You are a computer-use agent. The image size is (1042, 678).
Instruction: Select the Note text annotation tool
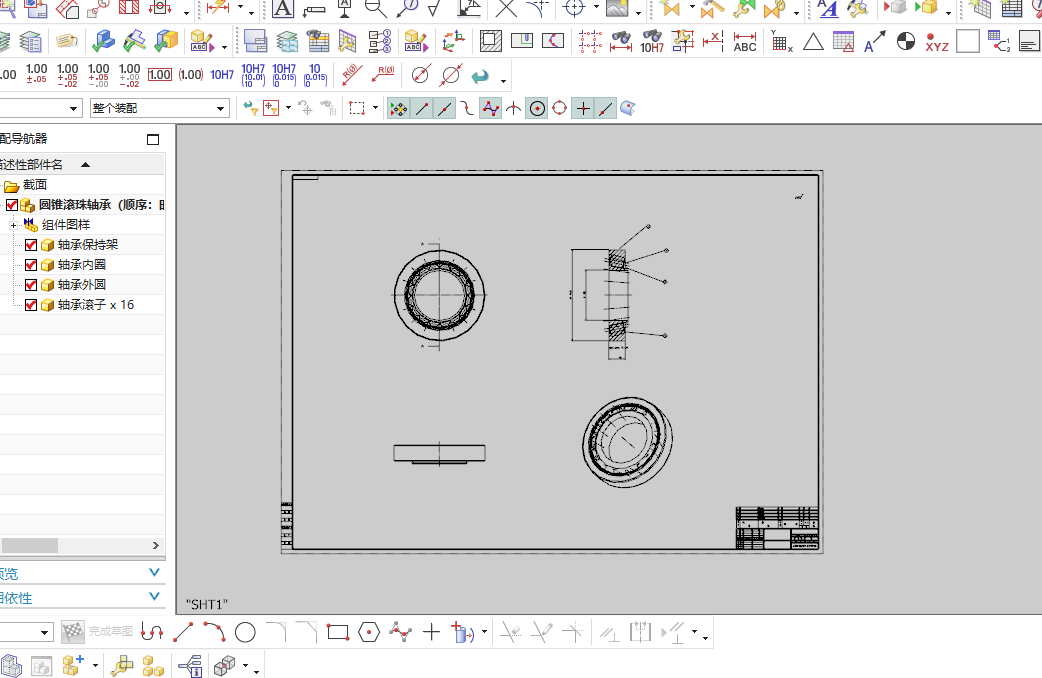(282, 8)
